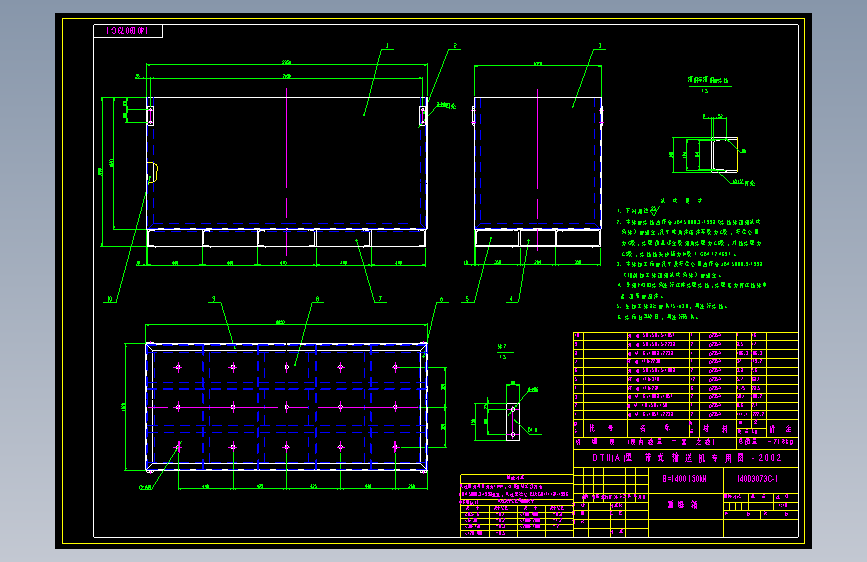Pick balloon number 7 below the front view
867x562 pixels.
[380, 299]
